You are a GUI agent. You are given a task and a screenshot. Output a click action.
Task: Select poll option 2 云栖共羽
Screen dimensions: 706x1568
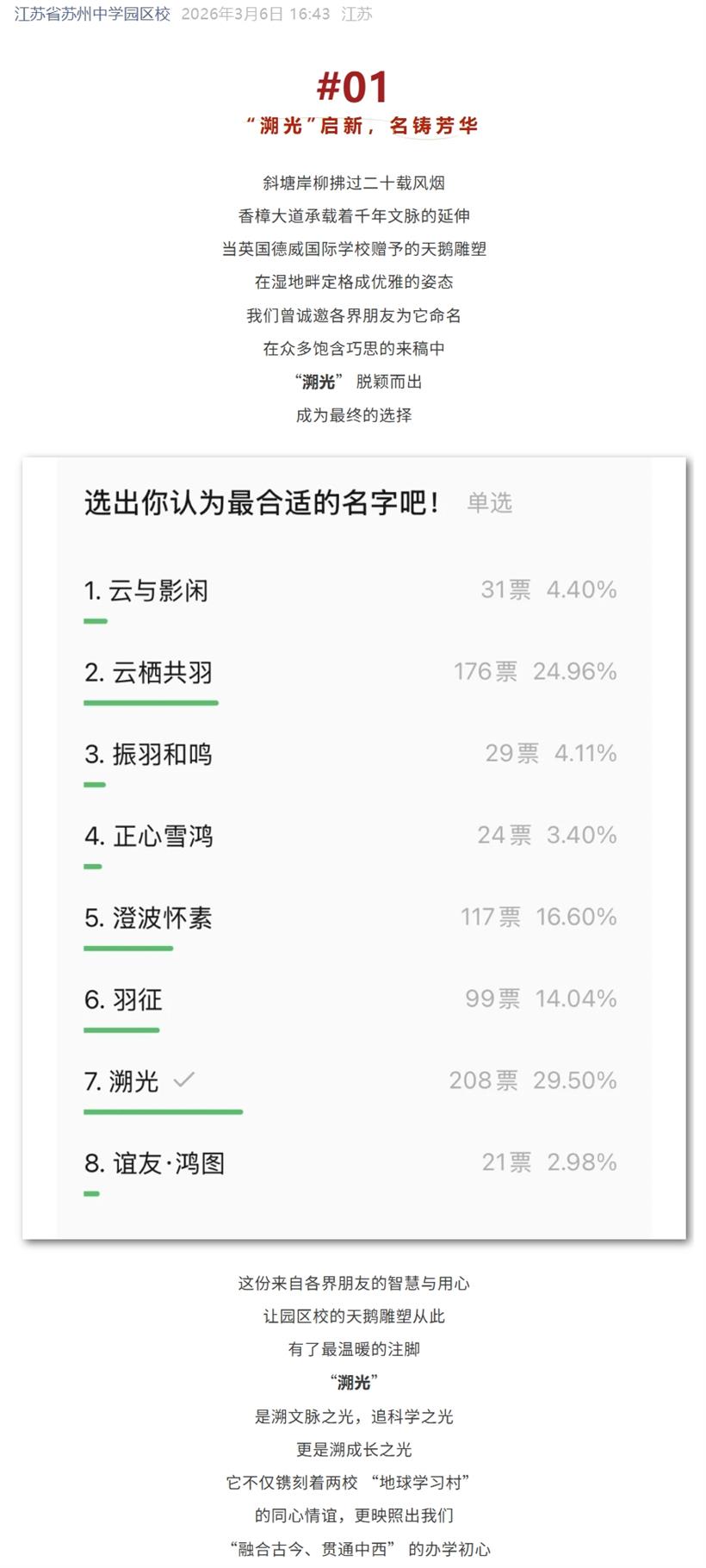click(148, 673)
